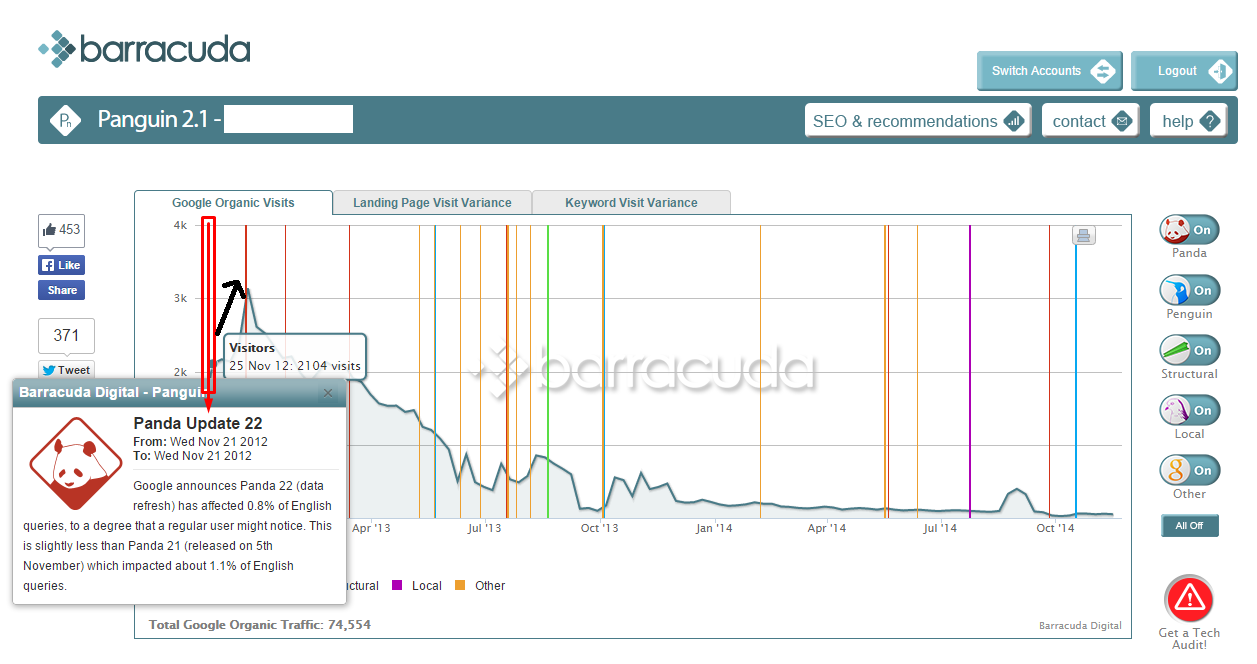
Task: Click the Panguin round logo icon
Action: [x=66, y=120]
